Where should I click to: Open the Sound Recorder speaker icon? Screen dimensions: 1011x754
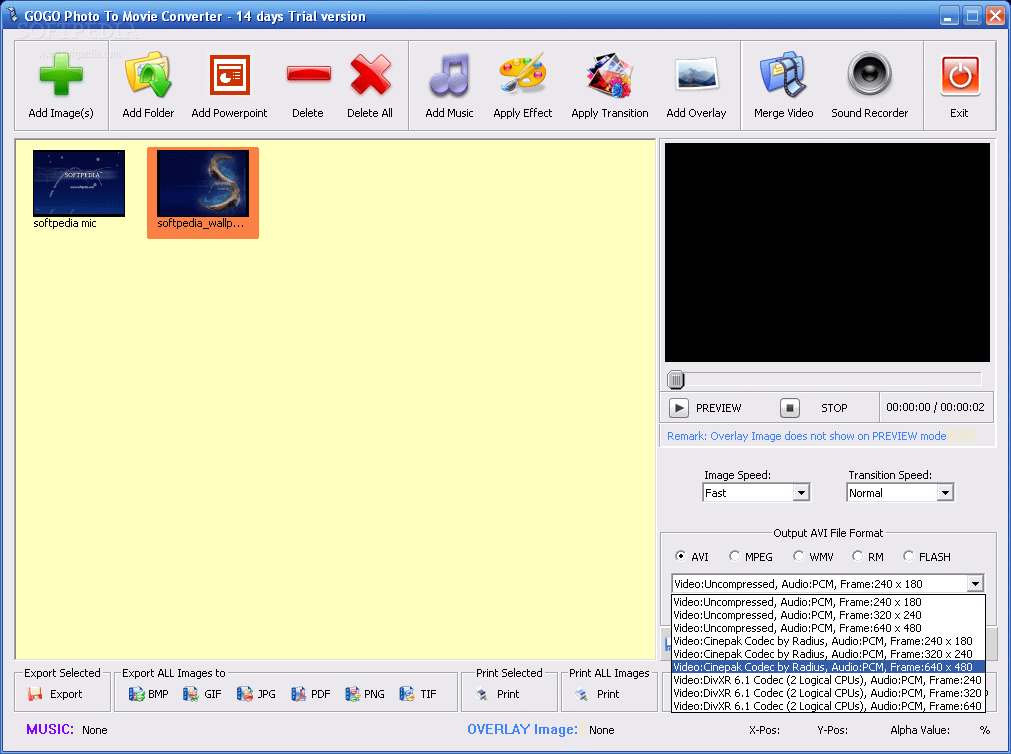pos(869,74)
